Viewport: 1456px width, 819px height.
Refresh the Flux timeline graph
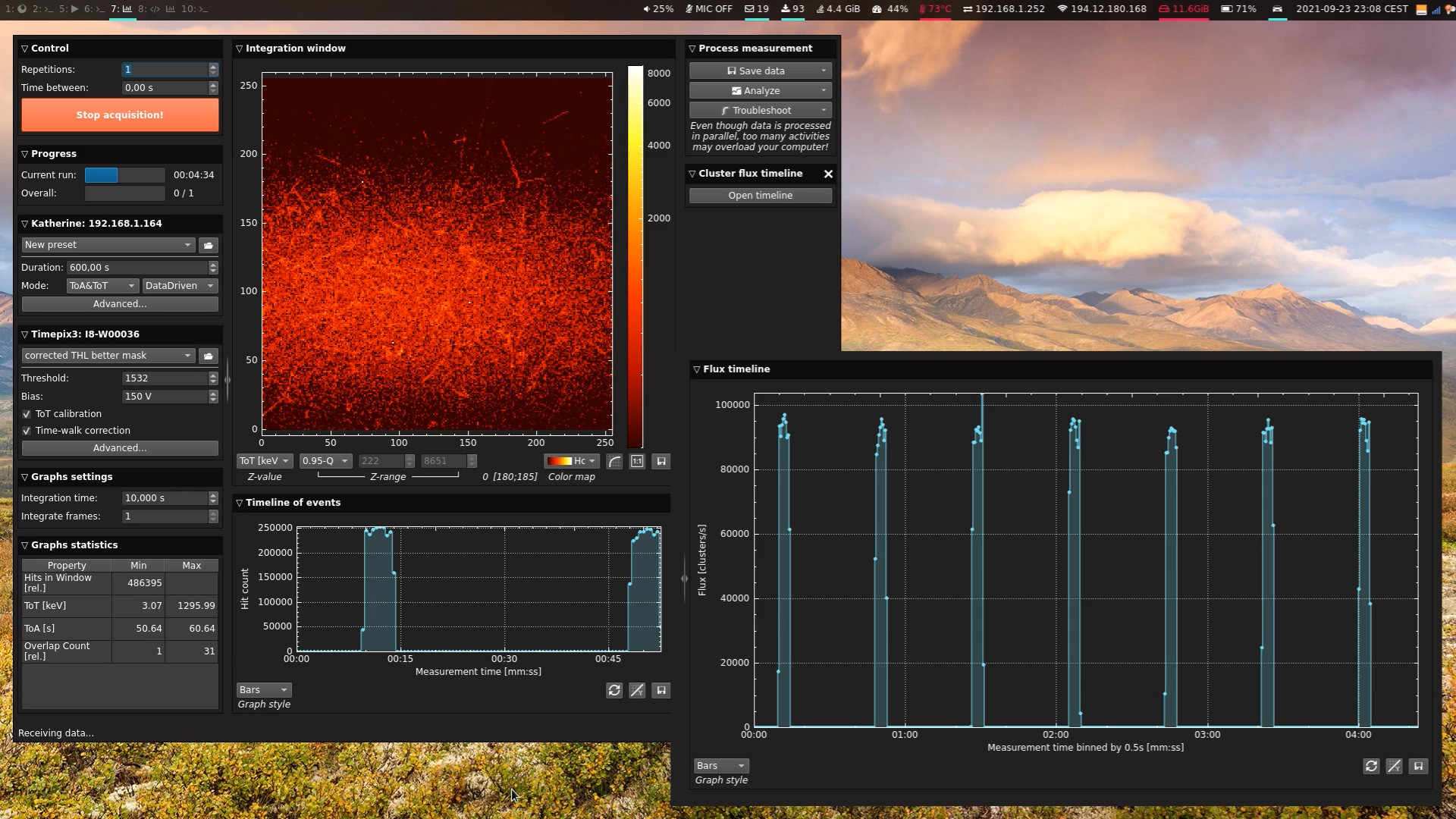(x=1371, y=766)
